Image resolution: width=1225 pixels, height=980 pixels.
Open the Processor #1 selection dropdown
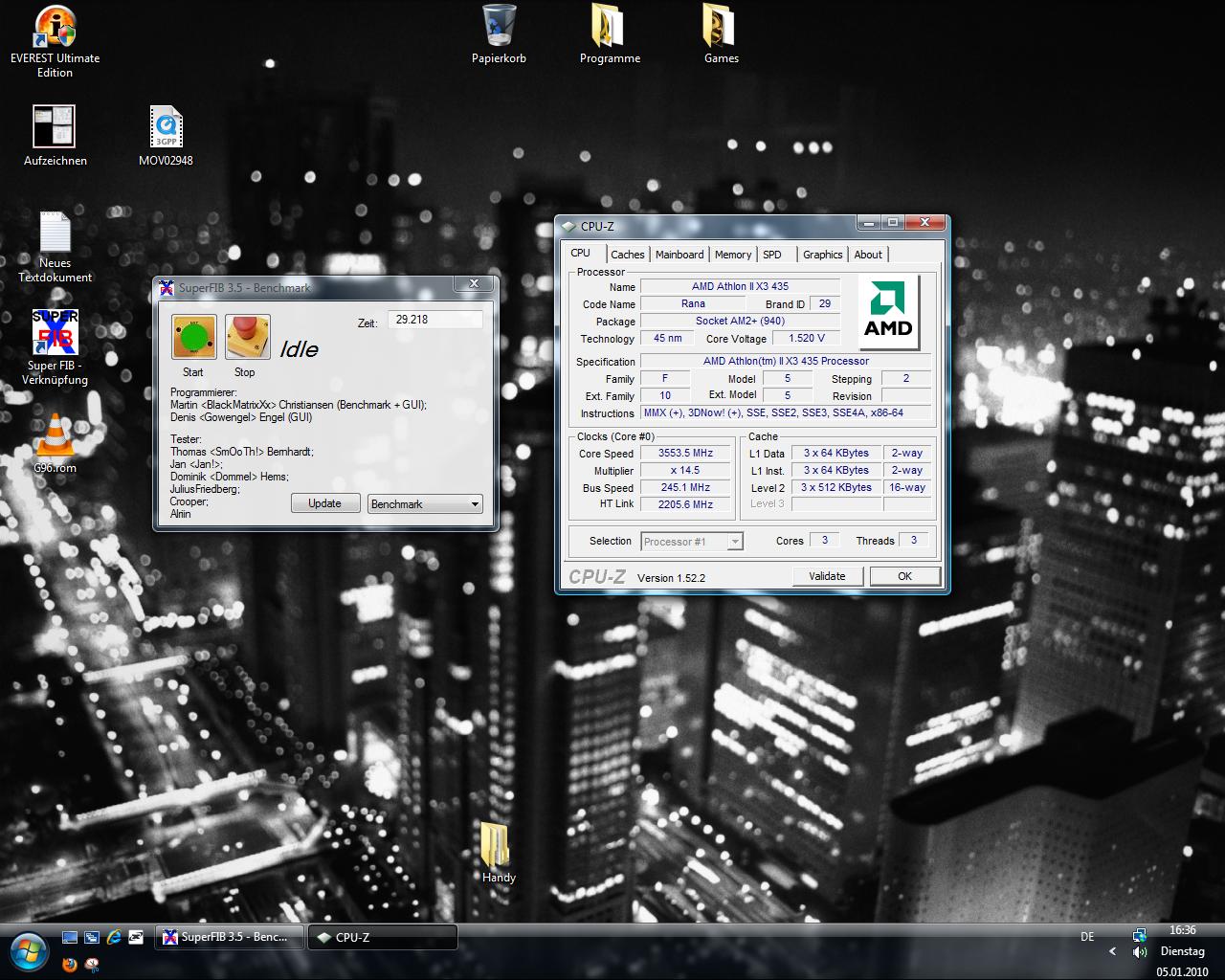pos(691,542)
